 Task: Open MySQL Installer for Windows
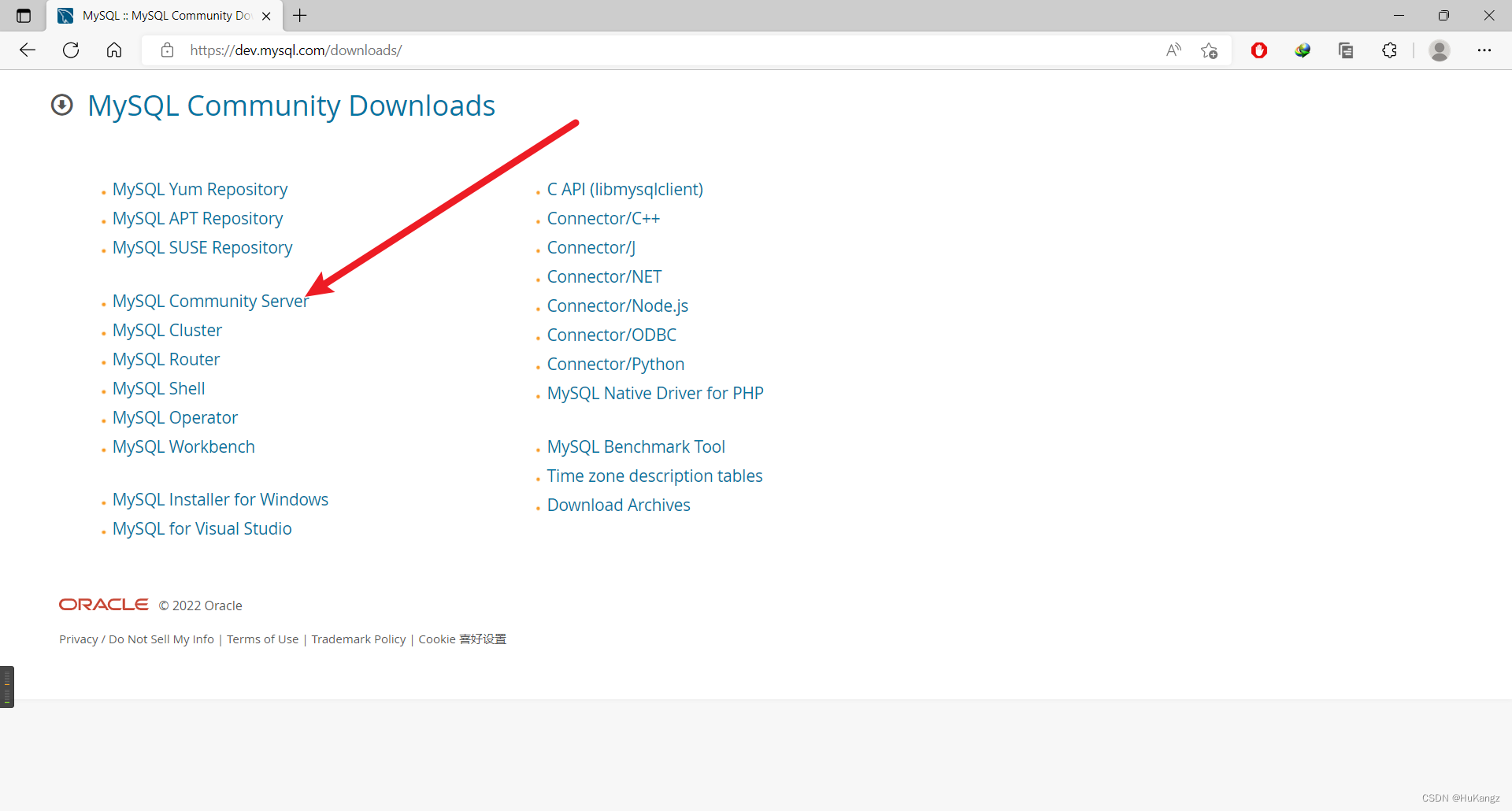pyautogui.click(x=220, y=500)
